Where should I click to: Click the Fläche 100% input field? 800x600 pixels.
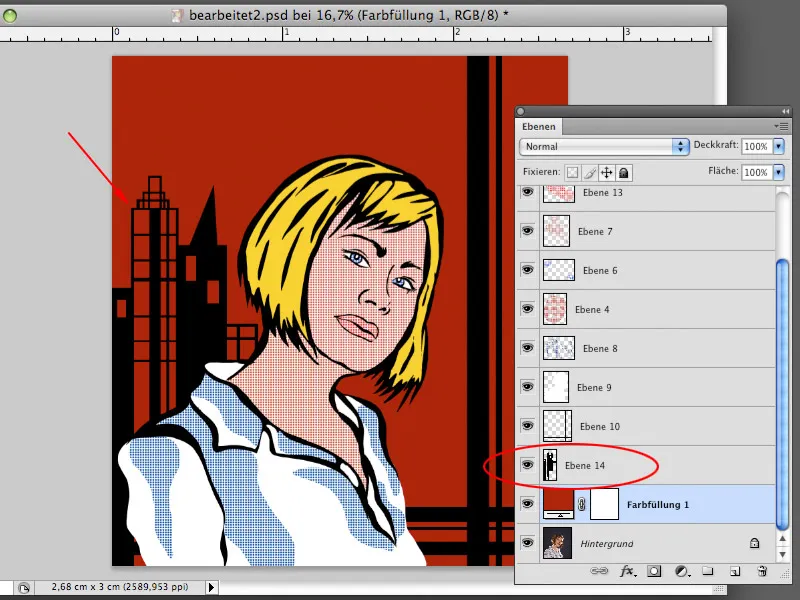click(757, 172)
